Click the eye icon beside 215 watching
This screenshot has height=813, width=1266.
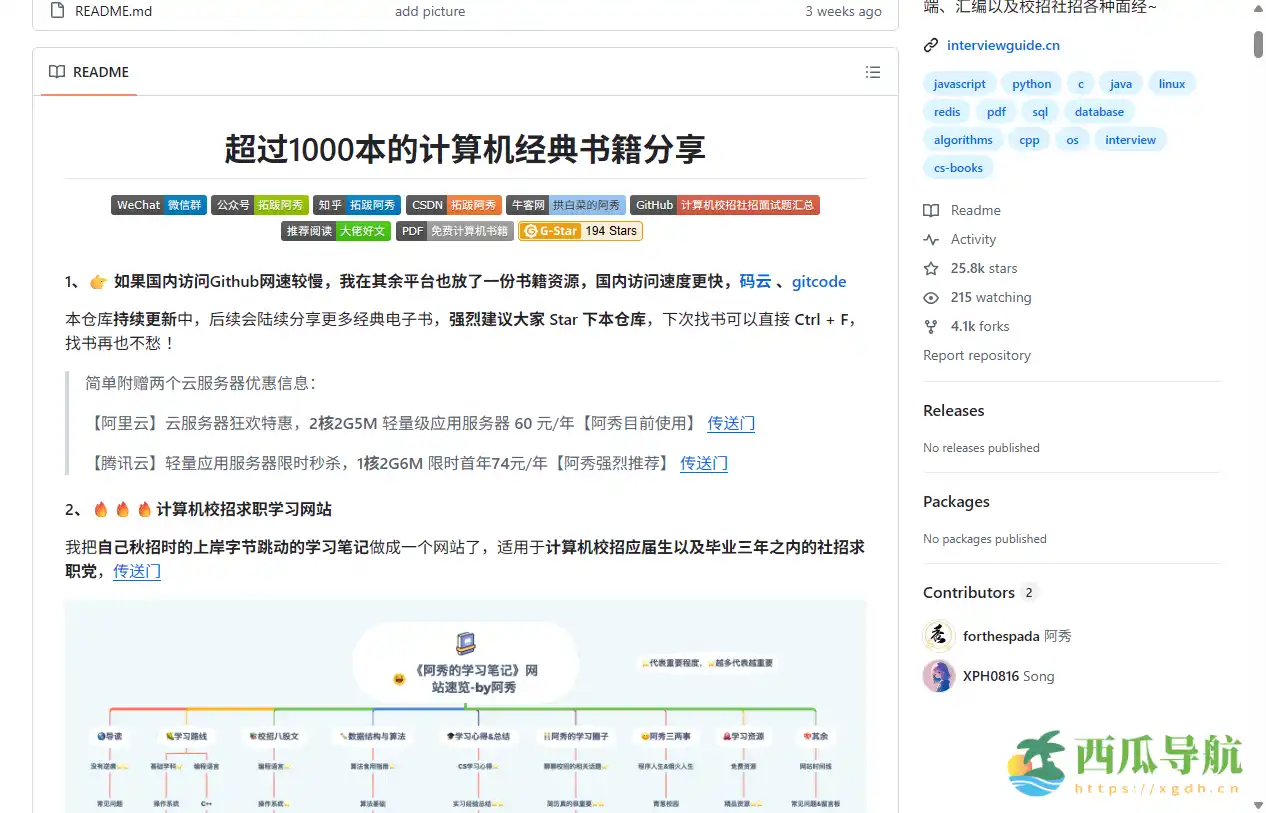(932, 297)
